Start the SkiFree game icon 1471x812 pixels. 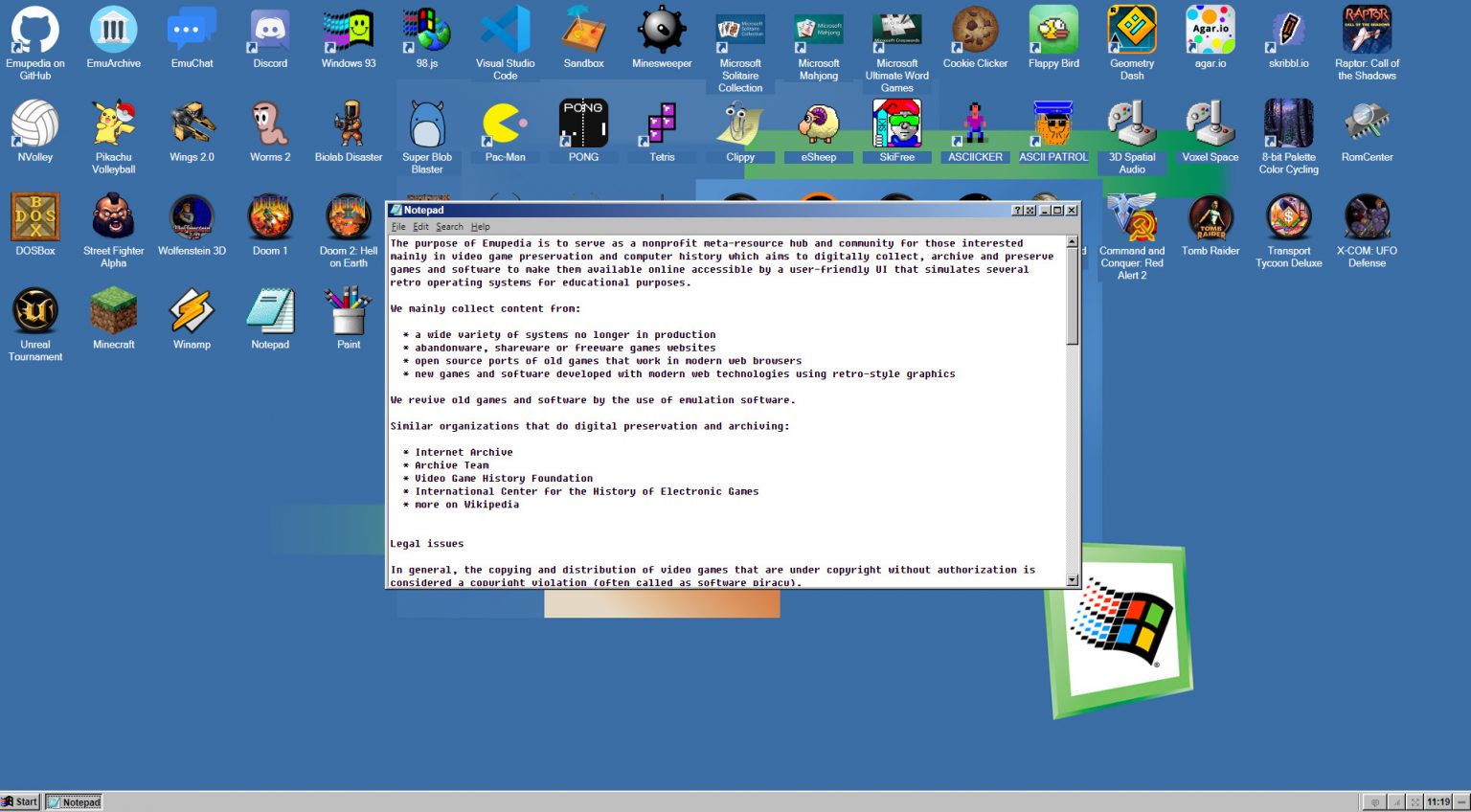(896, 123)
